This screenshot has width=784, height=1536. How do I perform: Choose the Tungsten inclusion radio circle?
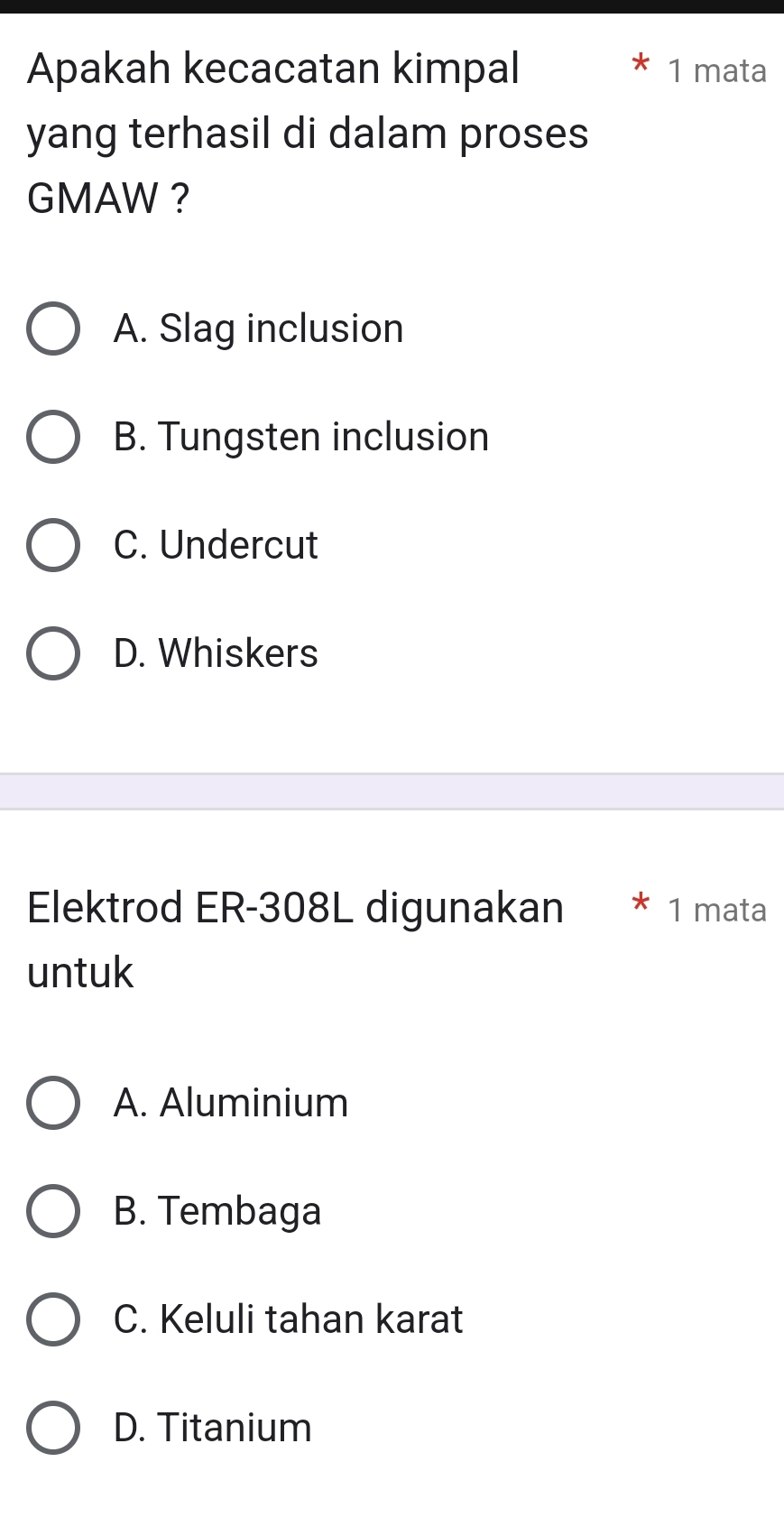[53, 437]
